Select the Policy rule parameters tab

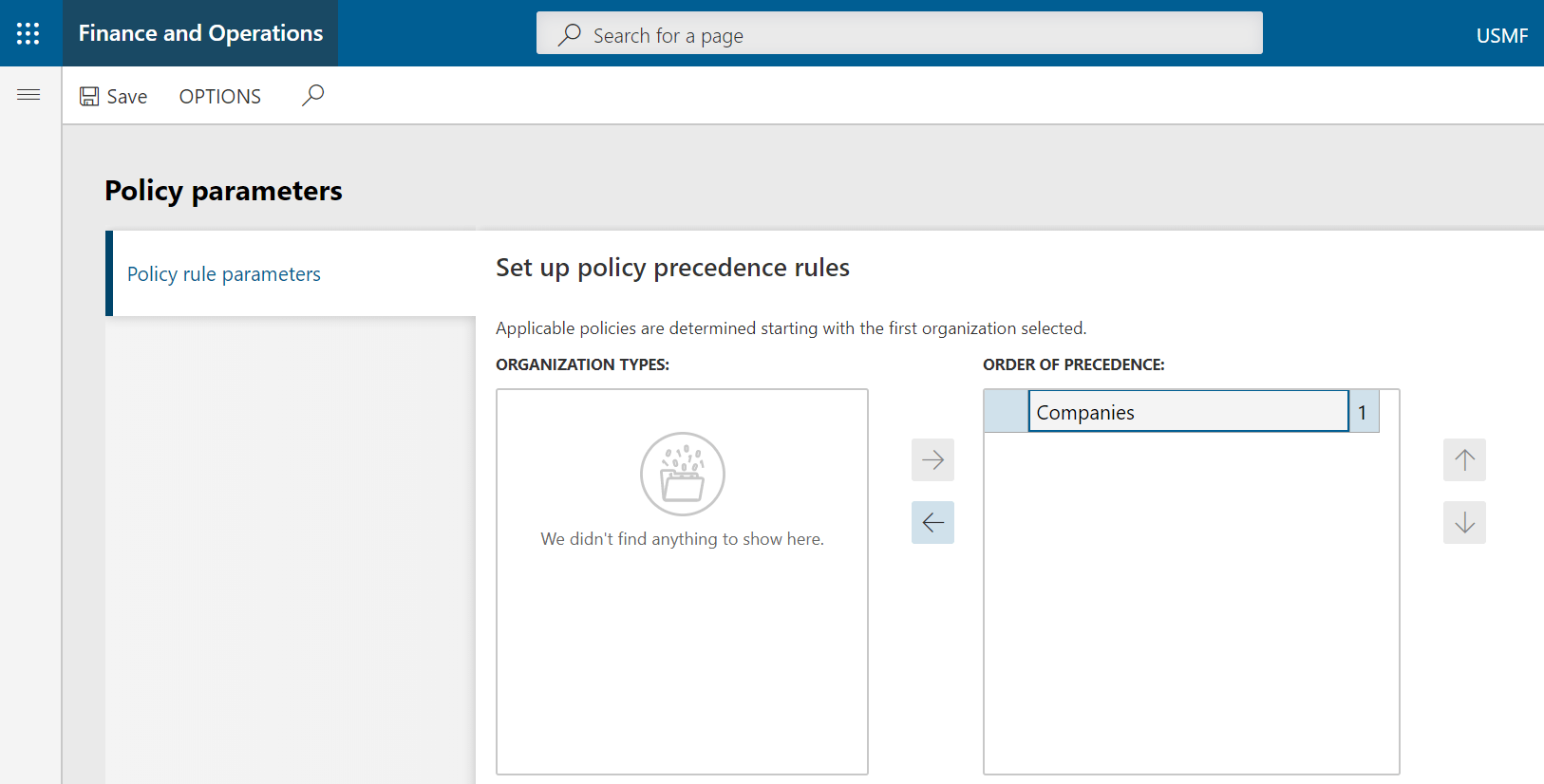(x=224, y=274)
